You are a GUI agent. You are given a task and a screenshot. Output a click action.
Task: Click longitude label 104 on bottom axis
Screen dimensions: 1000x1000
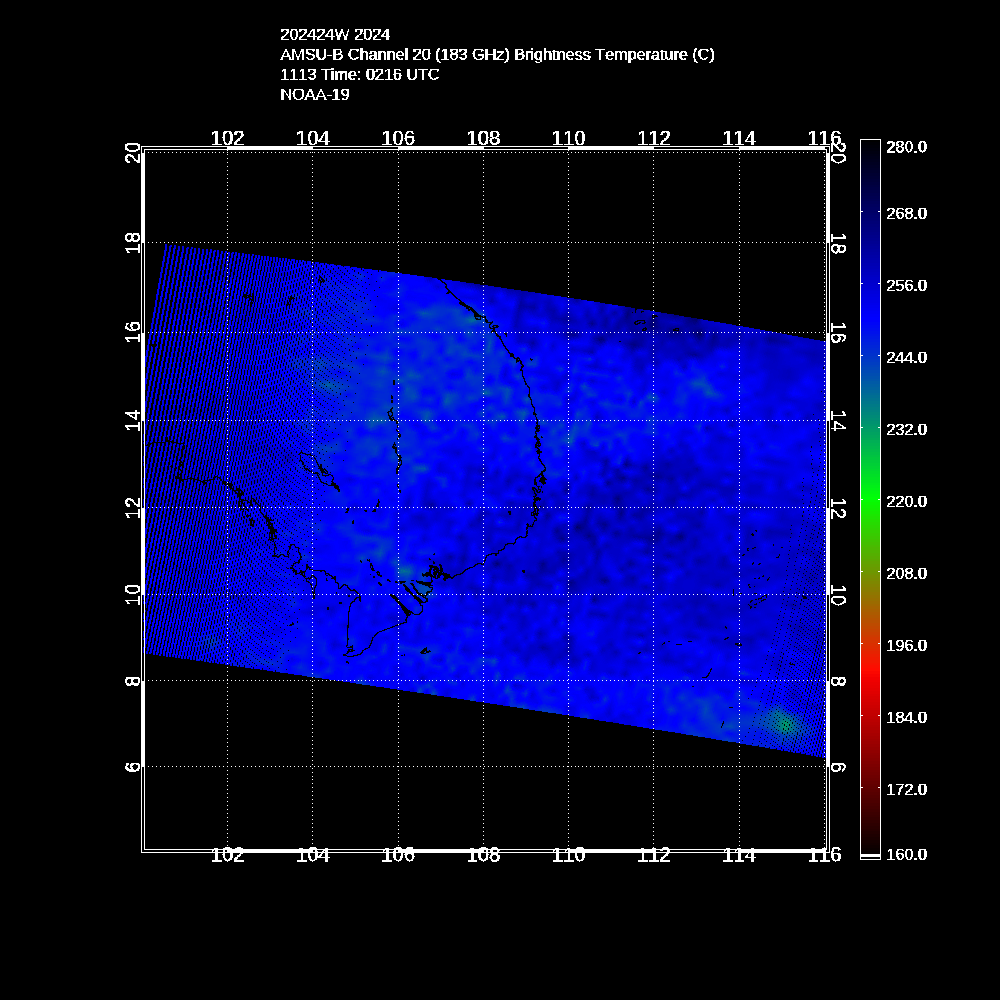(312, 855)
